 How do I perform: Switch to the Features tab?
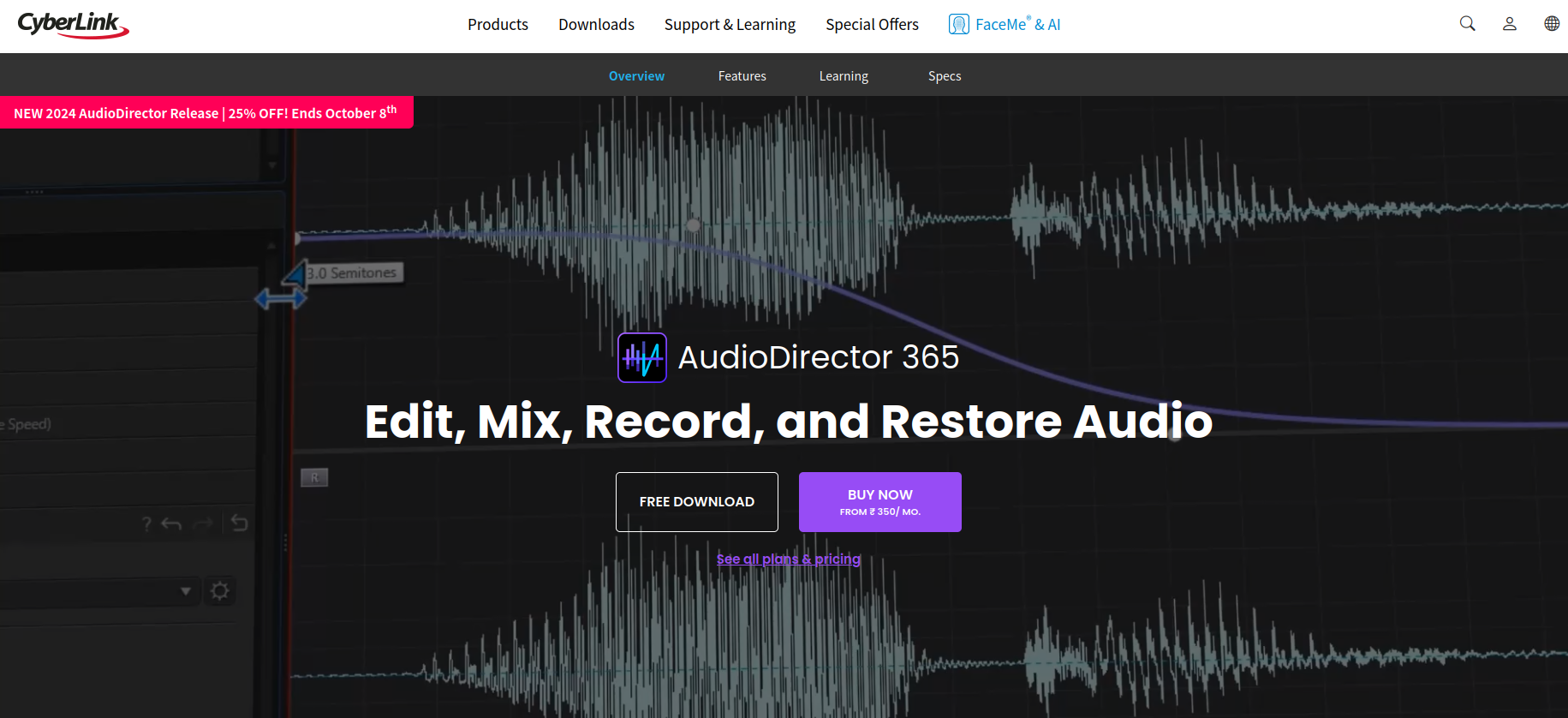742,76
